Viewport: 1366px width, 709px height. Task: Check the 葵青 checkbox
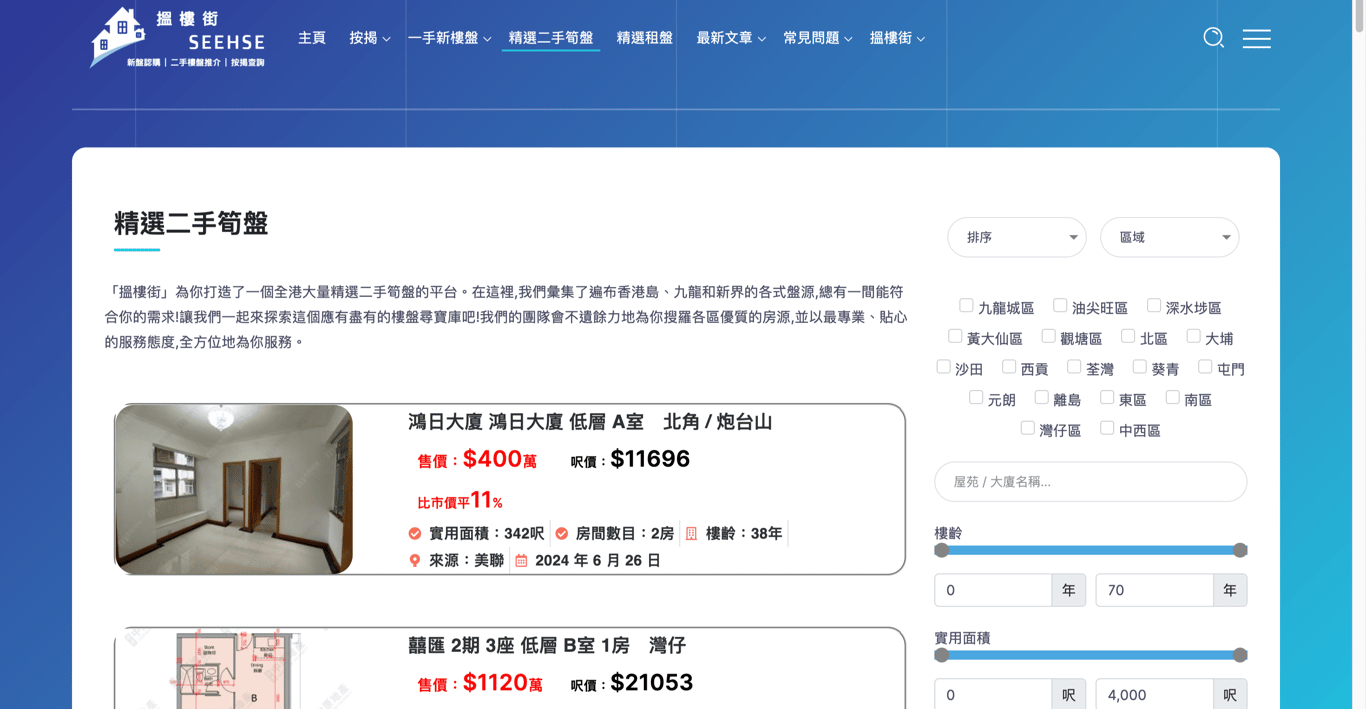point(1140,366)
